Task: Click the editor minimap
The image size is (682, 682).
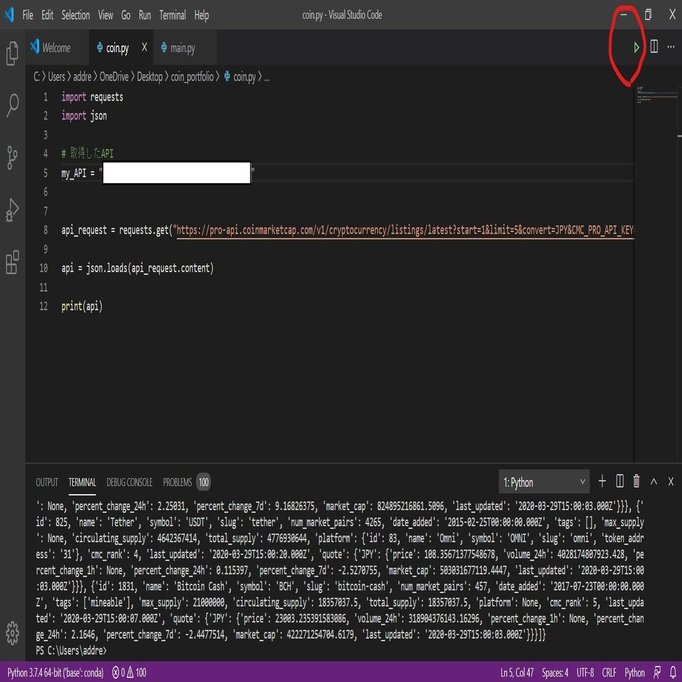Action: (656, 96)
